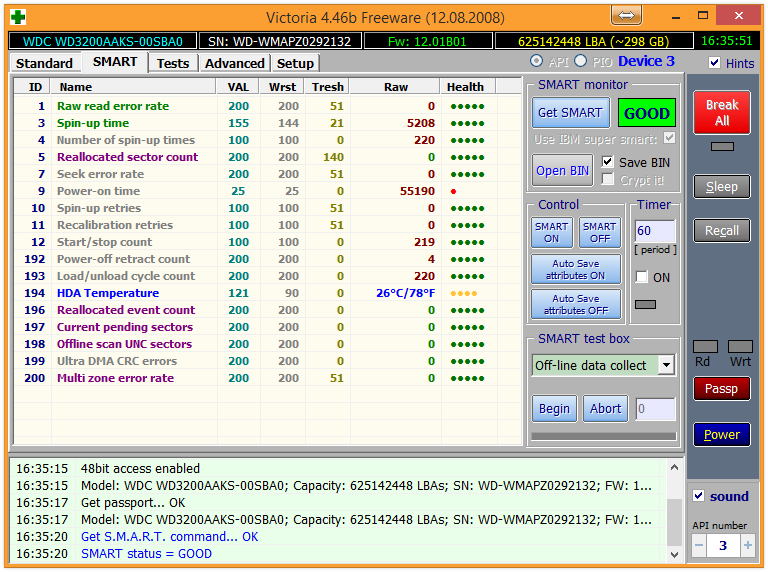Click the green cross app icon in title bar

[18, 18]
